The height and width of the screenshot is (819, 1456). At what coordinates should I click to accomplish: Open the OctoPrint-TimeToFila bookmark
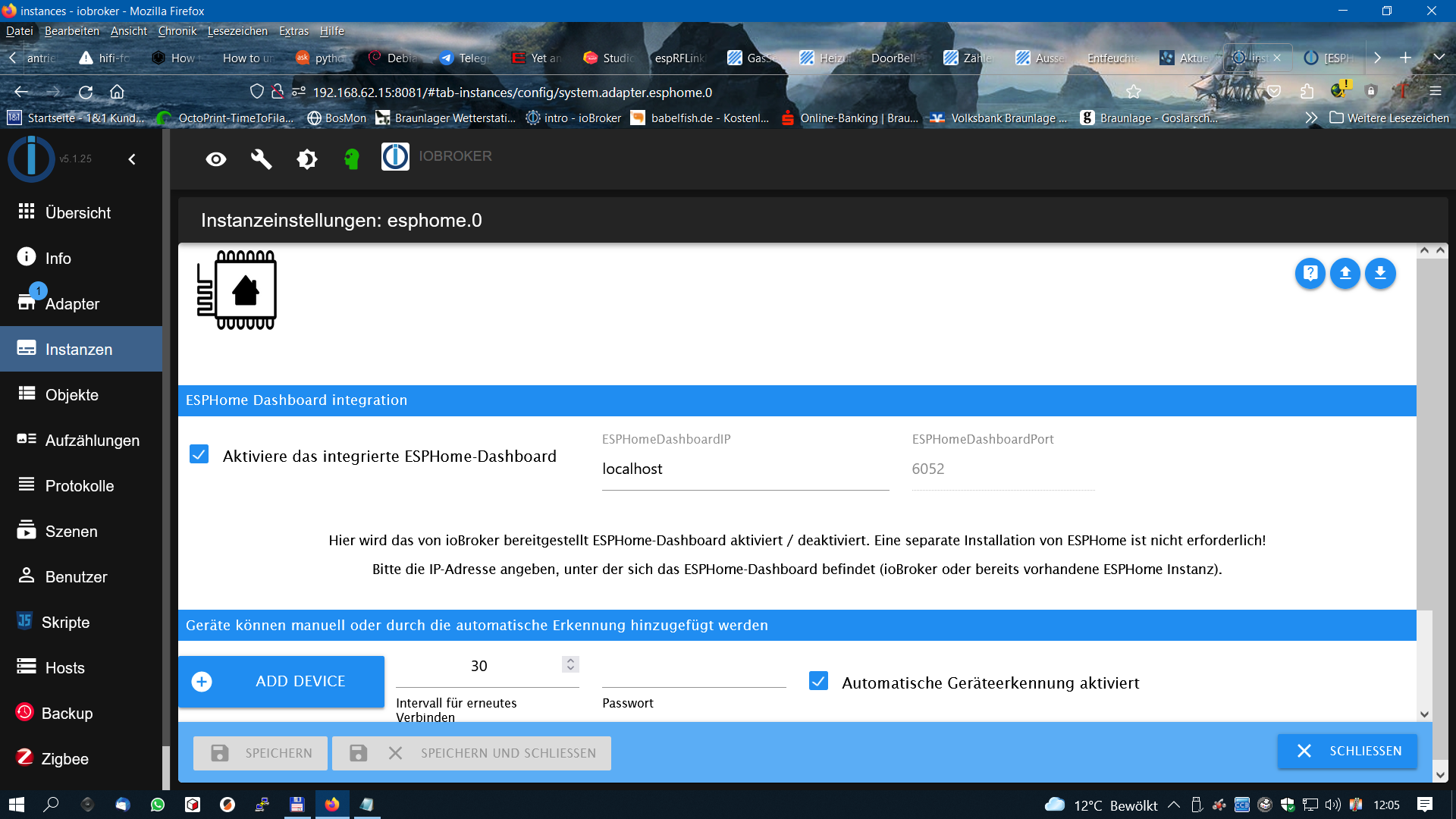[226, 118]
